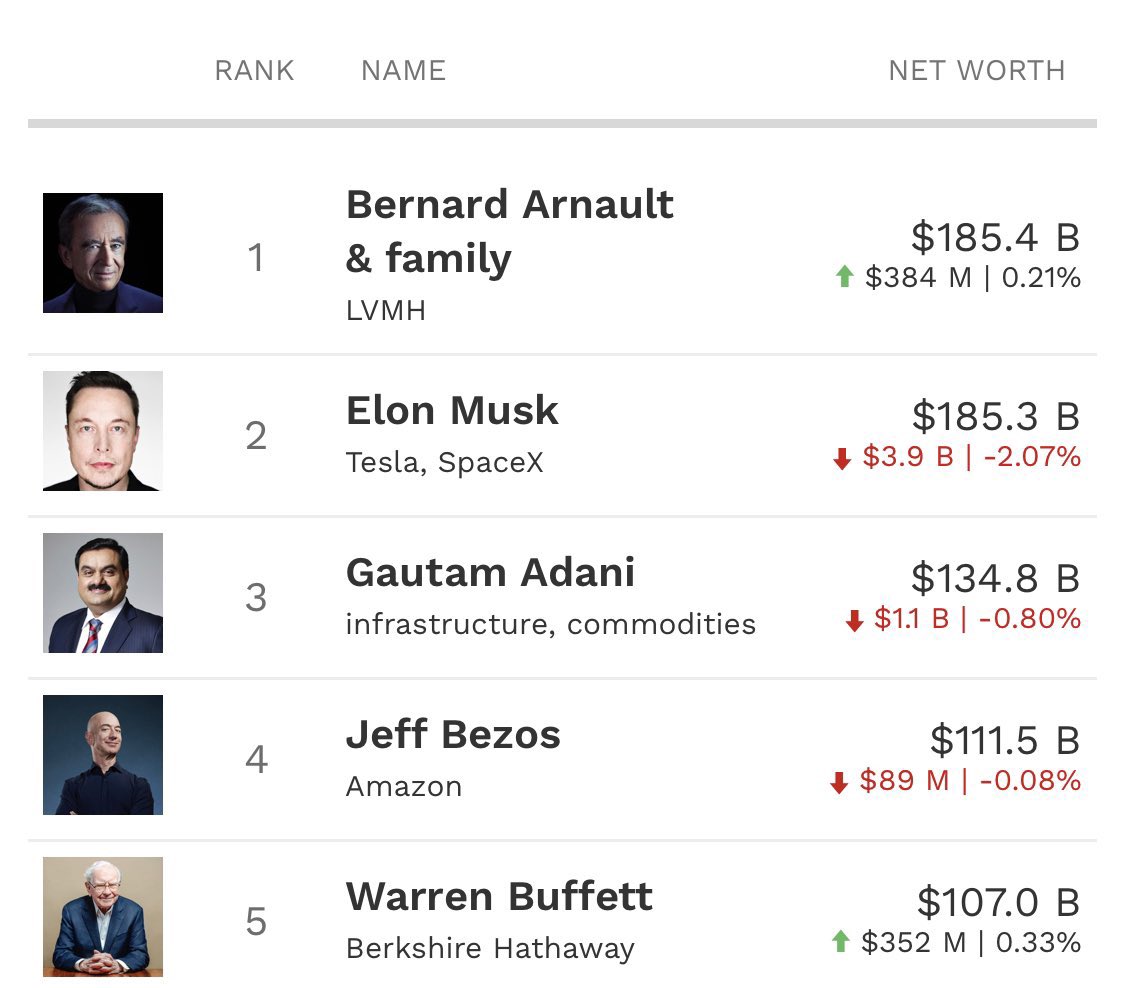Click the rank number 3 entry
The width and height of the screenshot is (1125, 988).
click(x=256, y=598)
